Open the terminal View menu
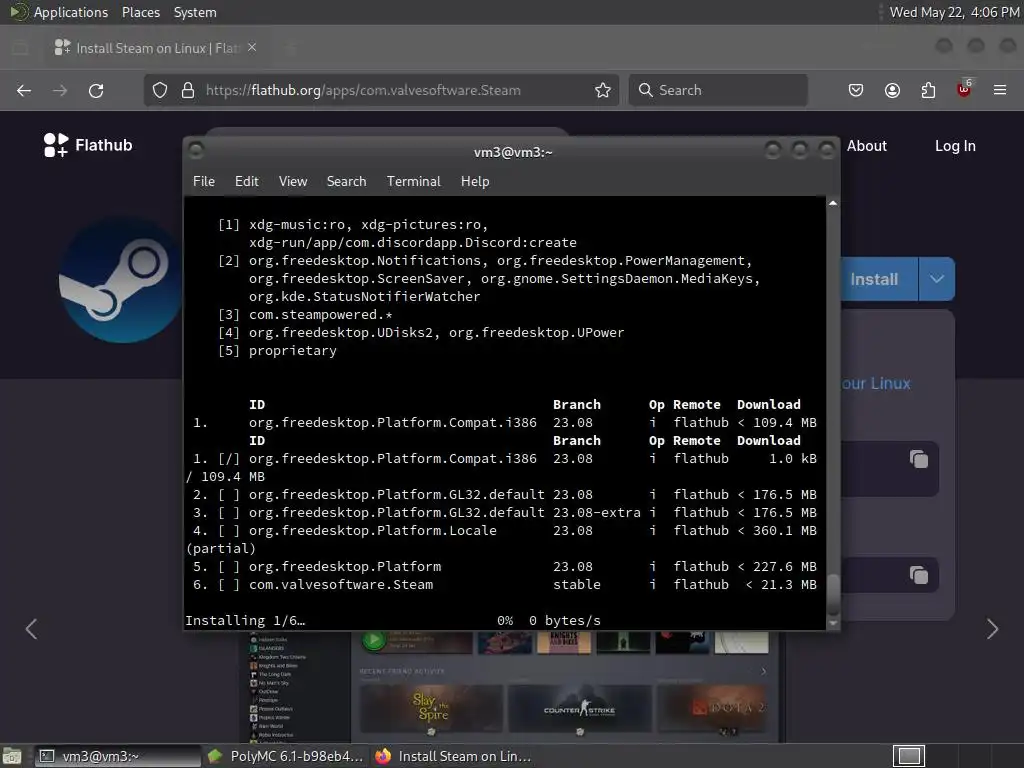1024x768 pixels. pos(293,181)
